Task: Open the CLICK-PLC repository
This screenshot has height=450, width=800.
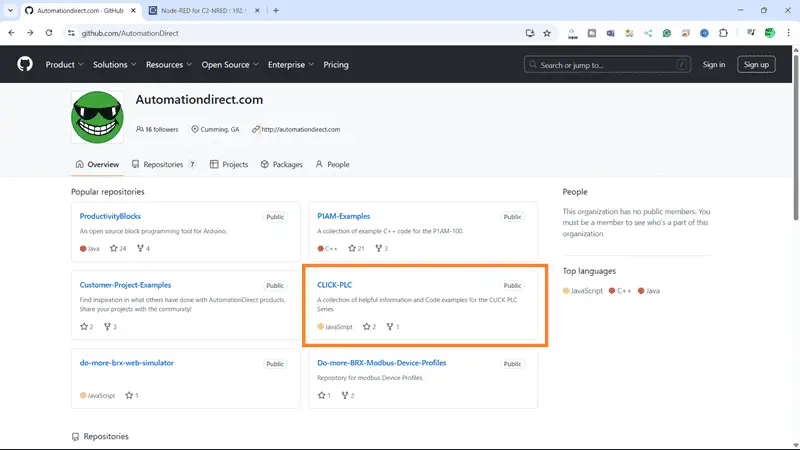Action: click(x=334, y=285)
